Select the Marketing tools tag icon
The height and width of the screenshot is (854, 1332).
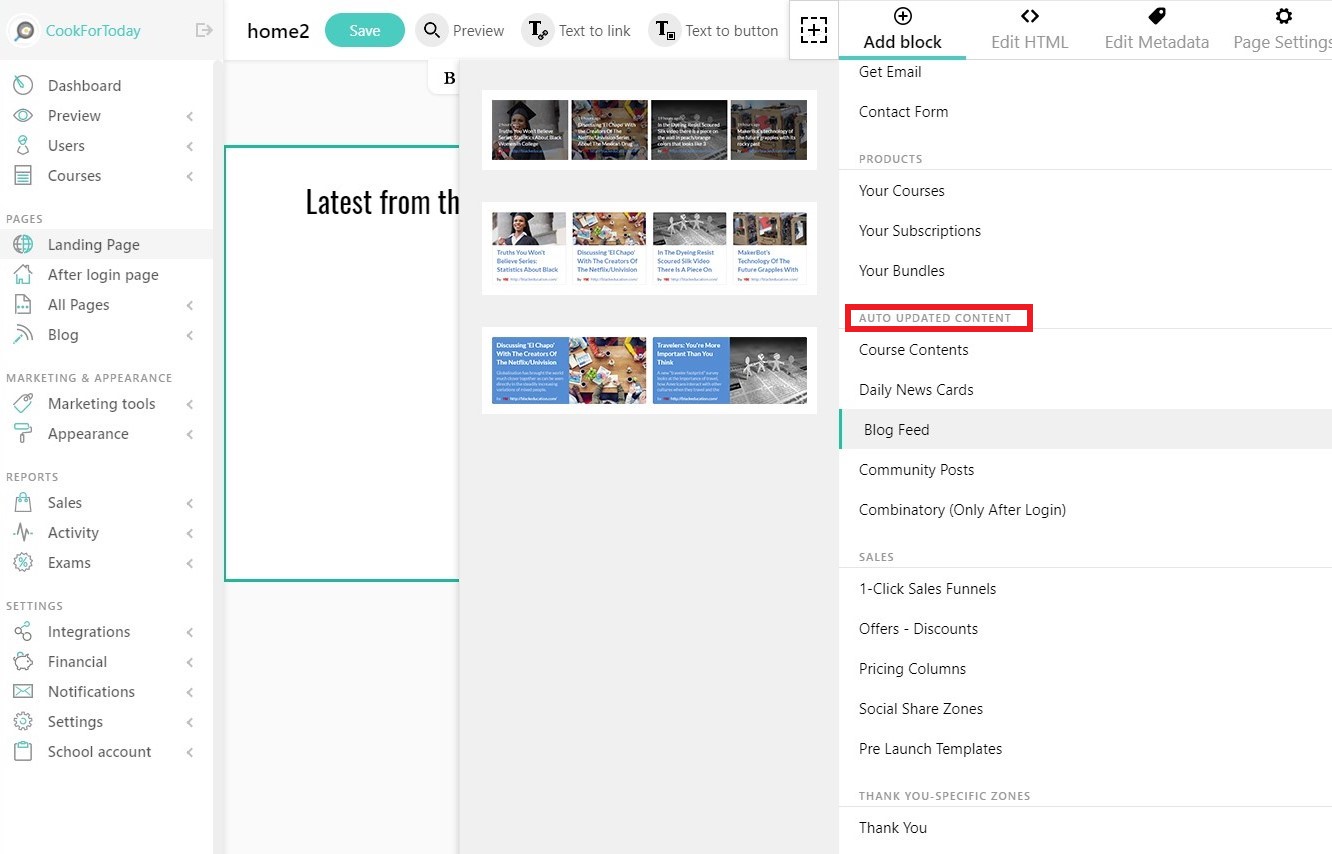pyautogui.click(x=23, y=404)
